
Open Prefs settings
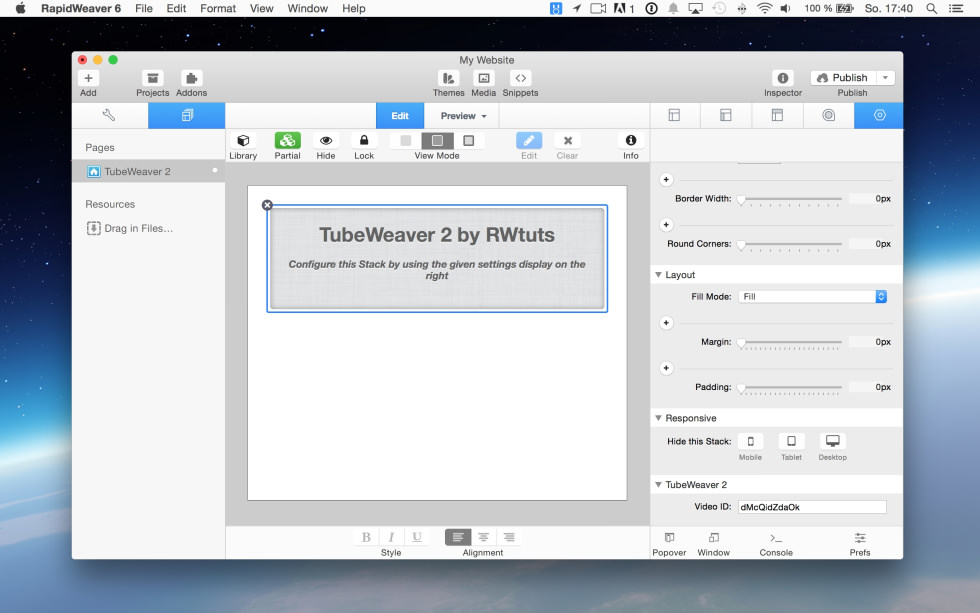[860, 538]
